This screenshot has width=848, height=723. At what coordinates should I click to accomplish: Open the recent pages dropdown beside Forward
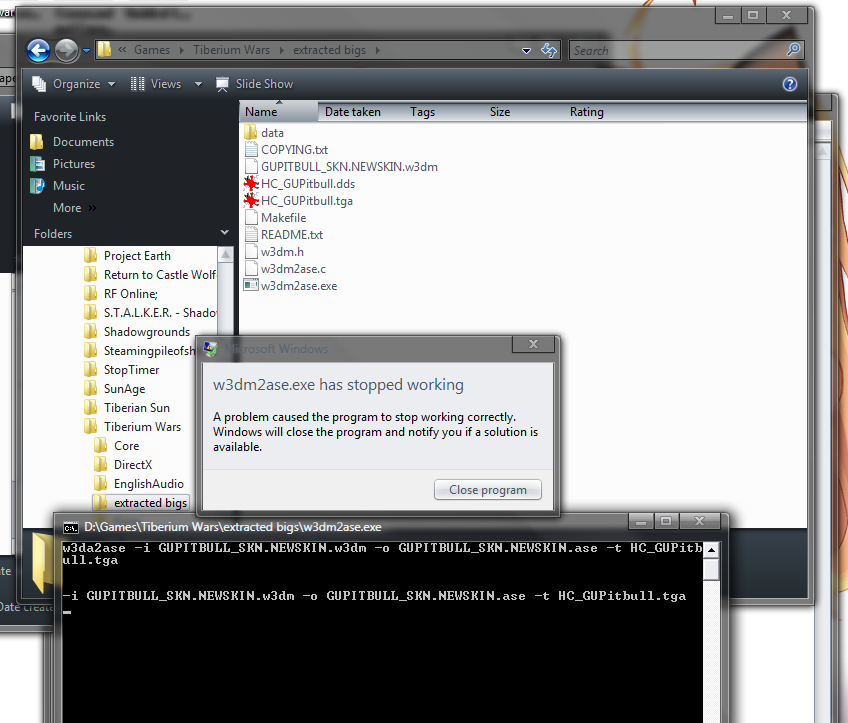click(87, 51)
